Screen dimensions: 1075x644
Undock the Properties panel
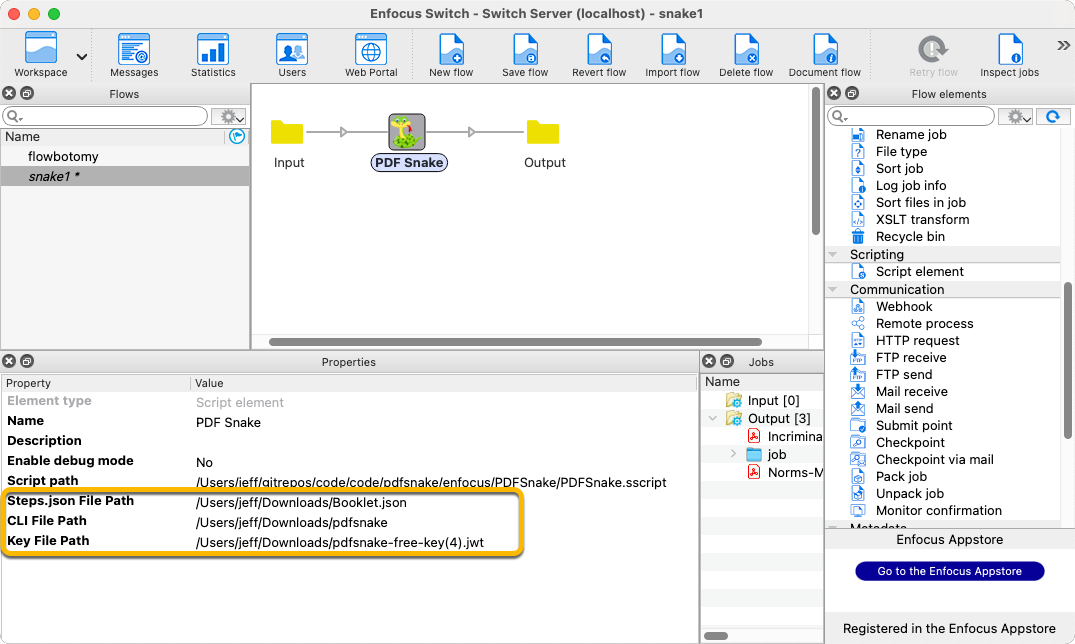tap(27, 361)
